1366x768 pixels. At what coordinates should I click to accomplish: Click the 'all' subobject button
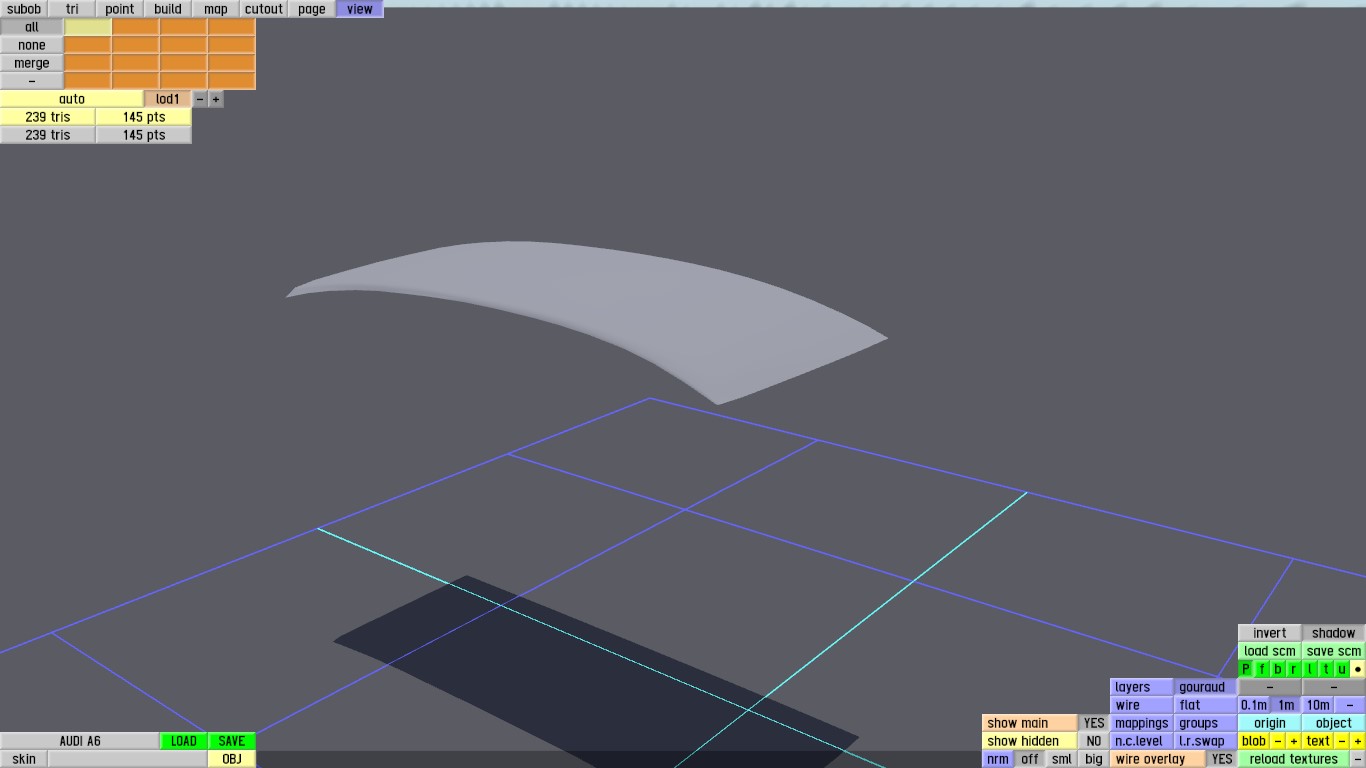pyautogui.click(x=32, y=27)
